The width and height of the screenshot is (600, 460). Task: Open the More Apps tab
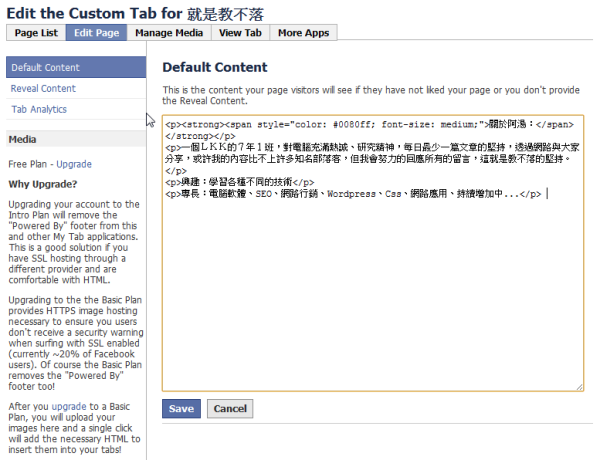point(303,33)
